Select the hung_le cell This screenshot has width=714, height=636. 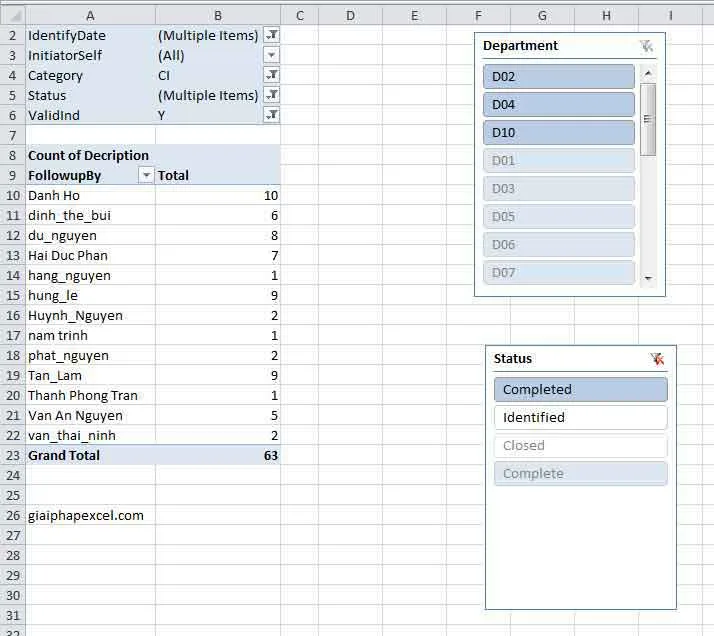coord(90,295)
